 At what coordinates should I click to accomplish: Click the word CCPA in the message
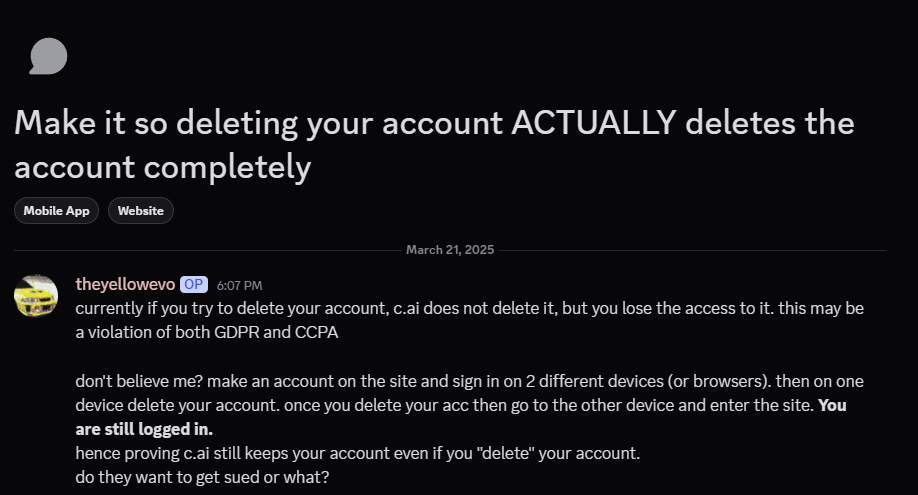point(314,332)
